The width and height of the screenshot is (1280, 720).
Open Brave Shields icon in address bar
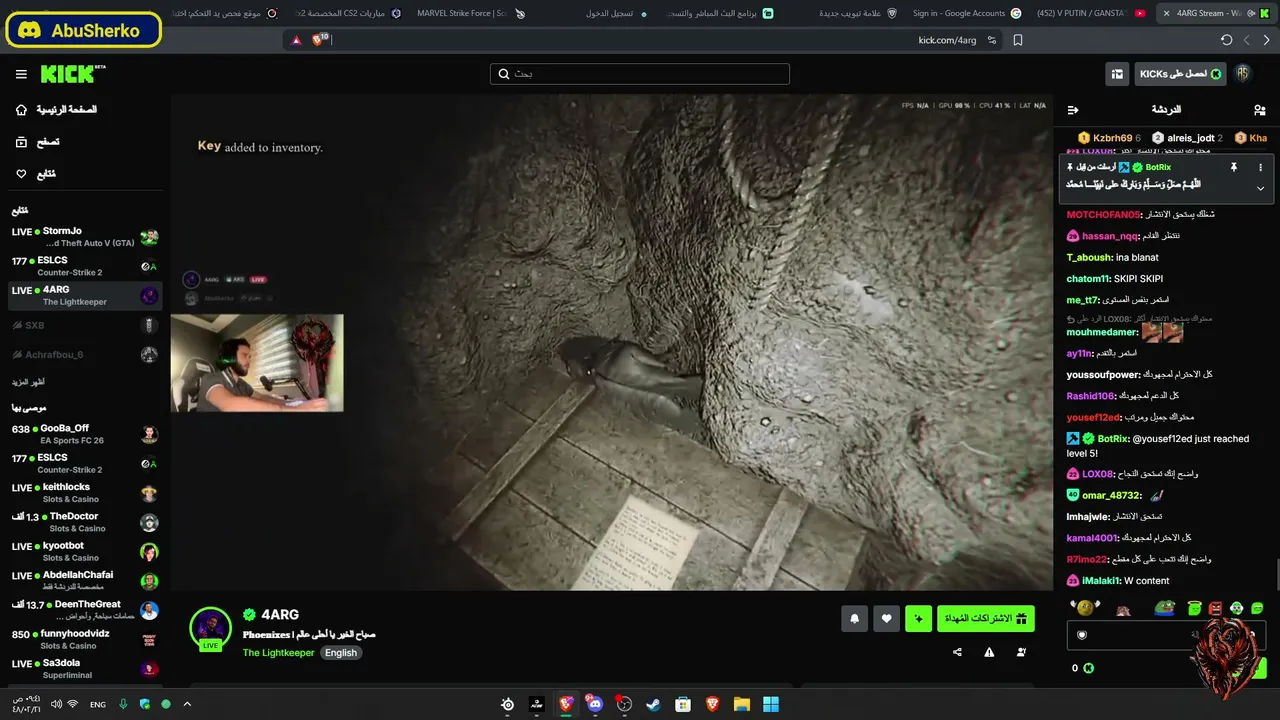click(319, 40)
